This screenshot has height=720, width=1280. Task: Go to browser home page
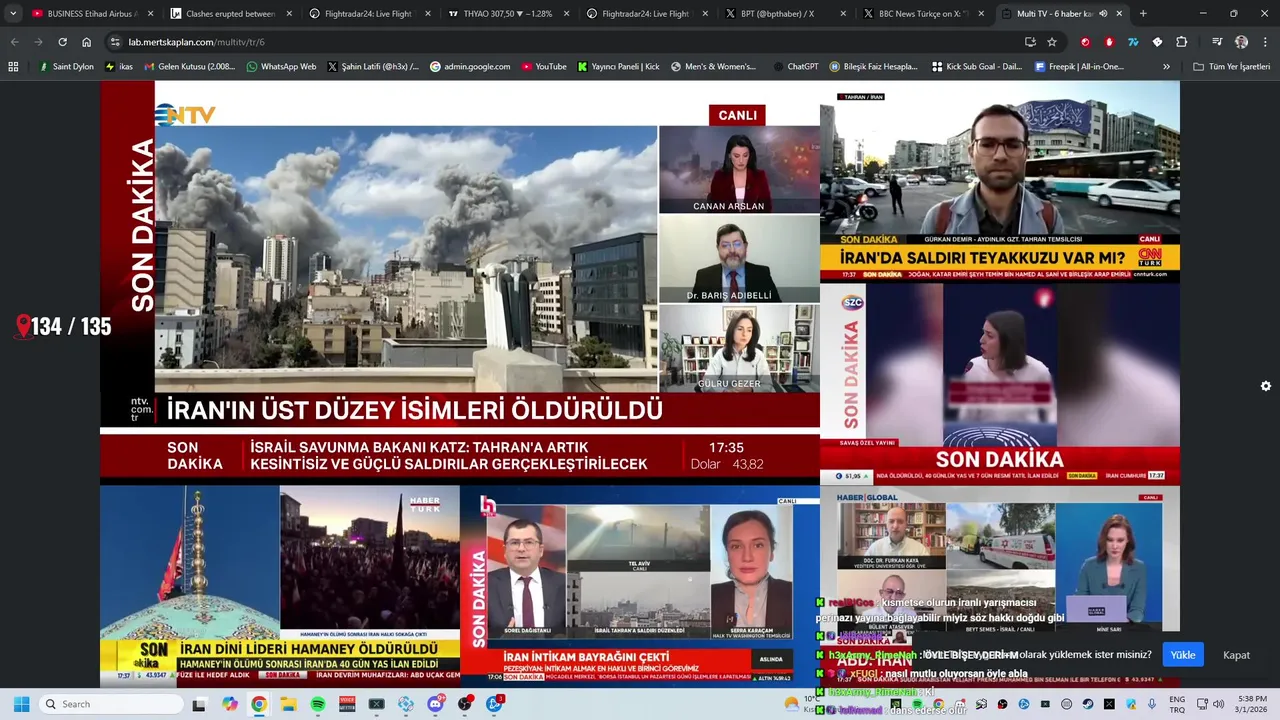(87, 42)
